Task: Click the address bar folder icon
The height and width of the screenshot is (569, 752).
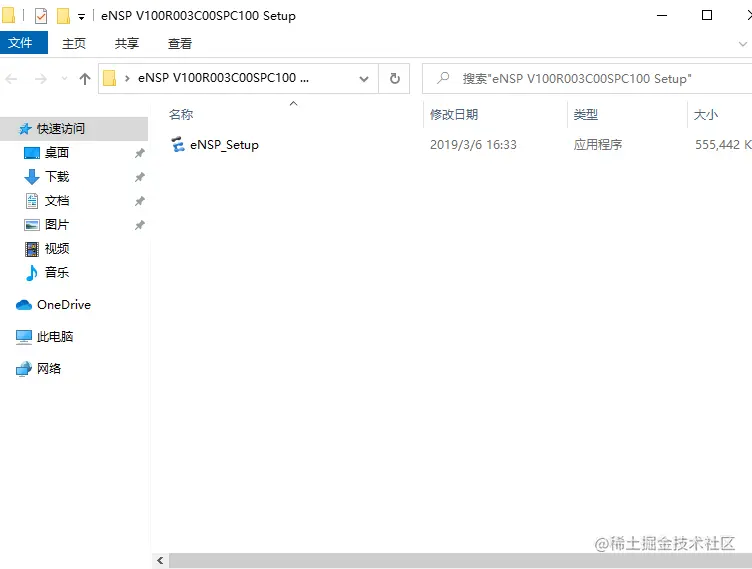Action: pos(110,78)
